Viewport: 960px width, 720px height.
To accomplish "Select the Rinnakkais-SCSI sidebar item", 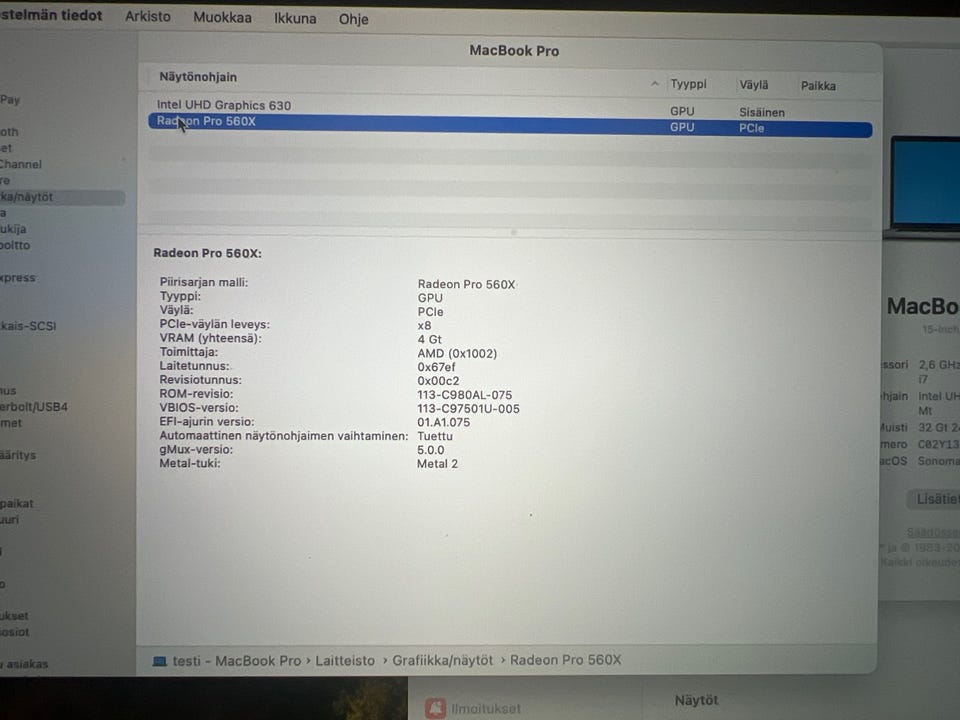I will click(28, 326).
